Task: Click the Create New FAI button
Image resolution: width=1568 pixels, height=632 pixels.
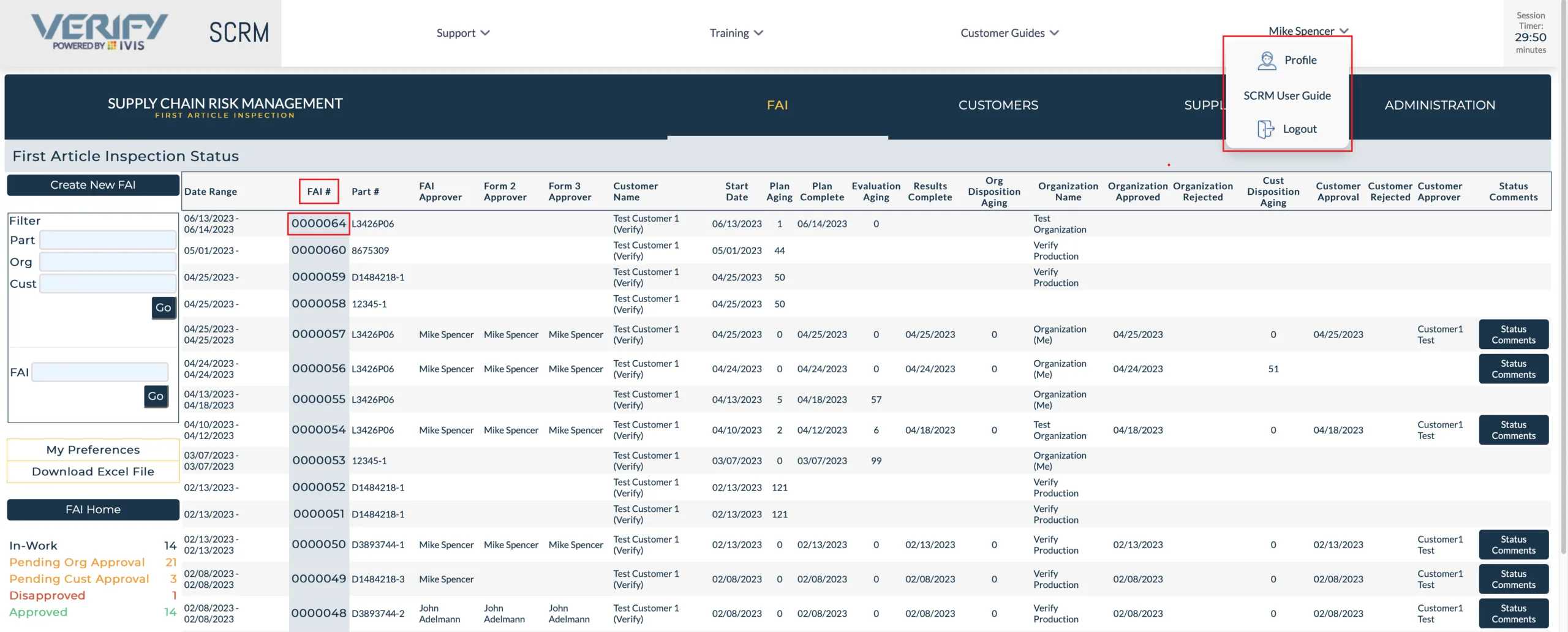Action: pyautogui.click(x=93, y=185)
